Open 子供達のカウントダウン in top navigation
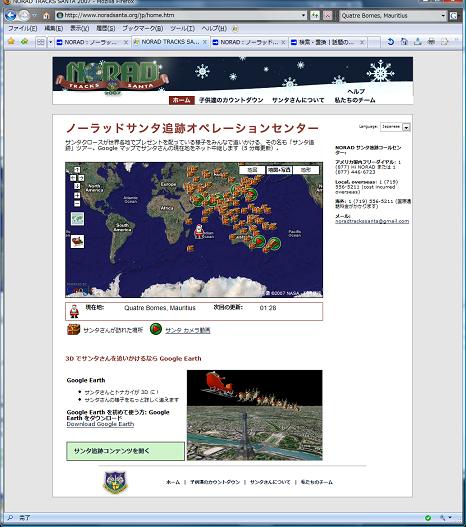Viewport: 466px width, 527px height. (x=231, y=100)
